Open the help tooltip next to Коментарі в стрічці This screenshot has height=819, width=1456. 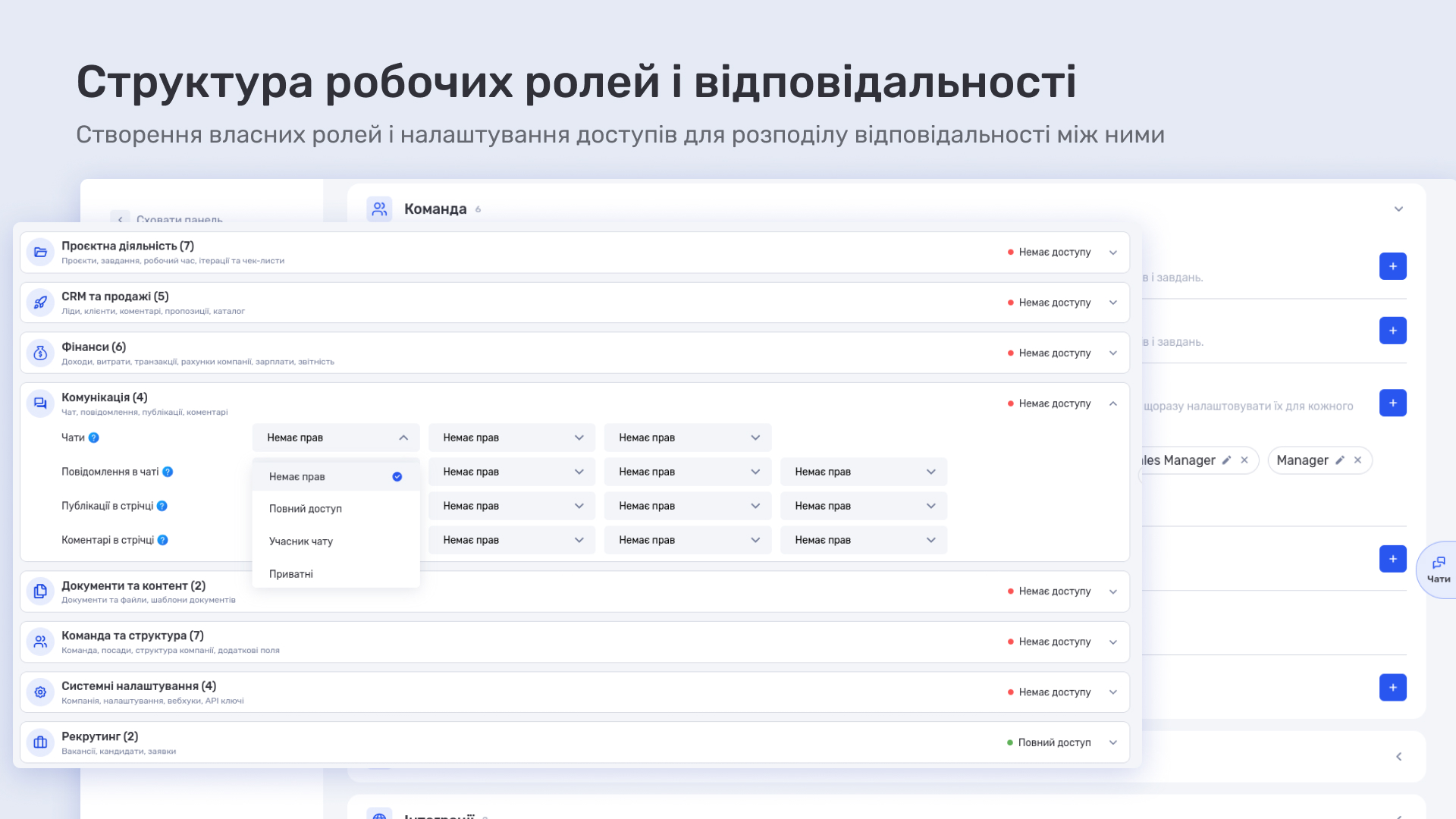[162, 540]
